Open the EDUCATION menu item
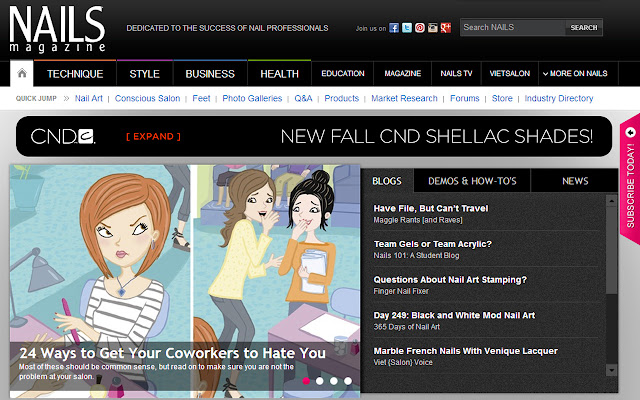 click(343, 73)
